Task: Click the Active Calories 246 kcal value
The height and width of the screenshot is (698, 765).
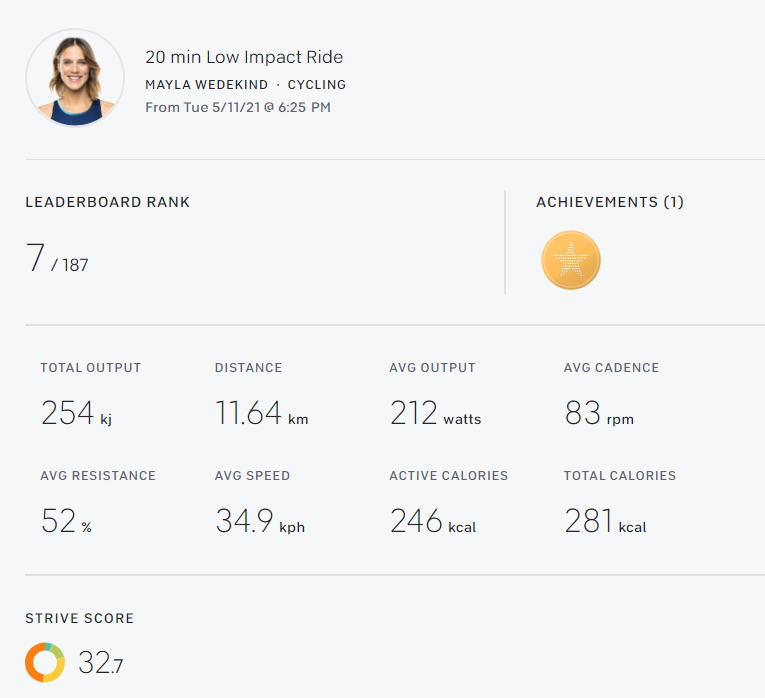Action: pos(430,521)
